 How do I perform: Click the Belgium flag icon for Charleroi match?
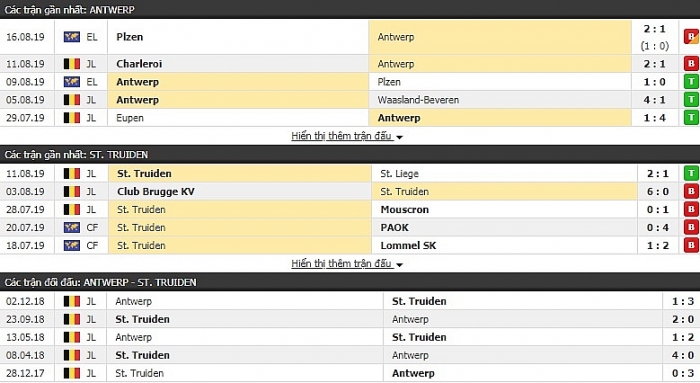(x=71, y=64)
